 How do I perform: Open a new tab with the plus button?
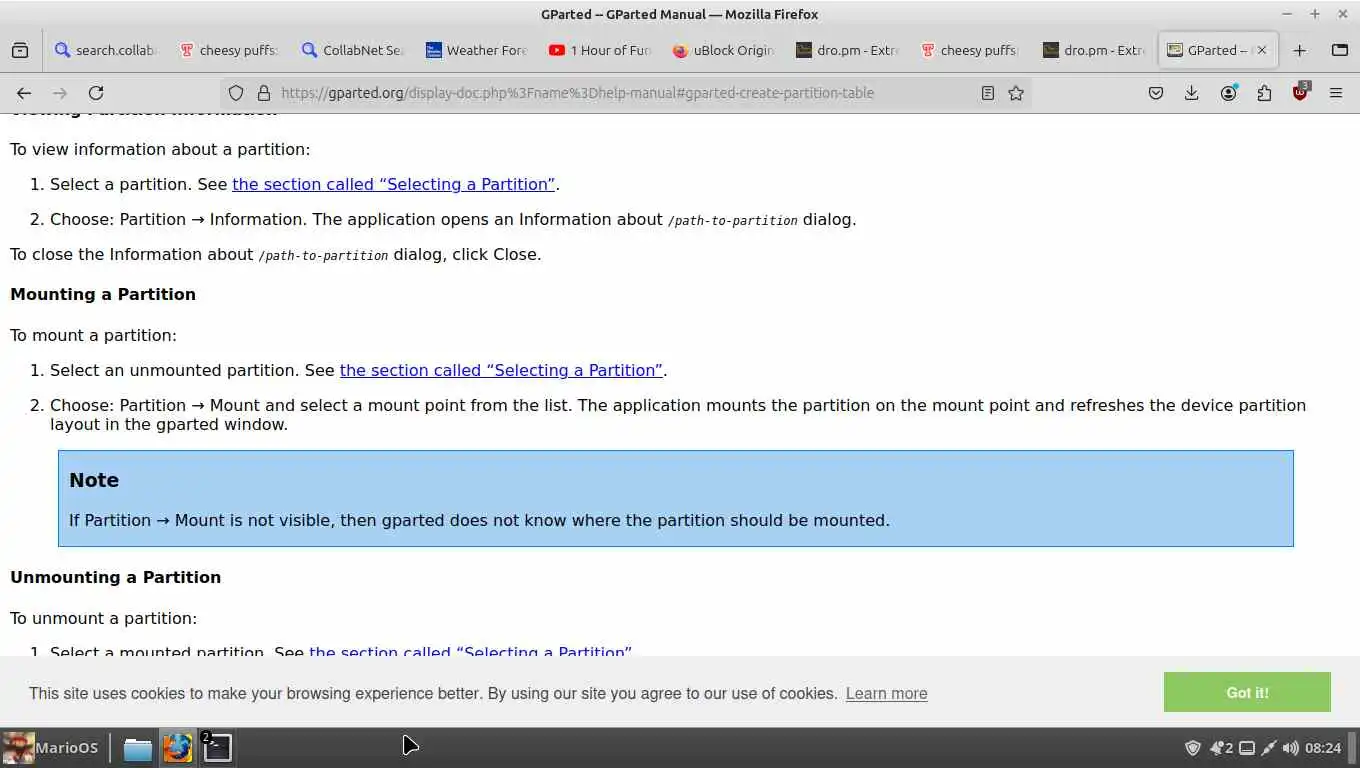tap(1299, 50)
